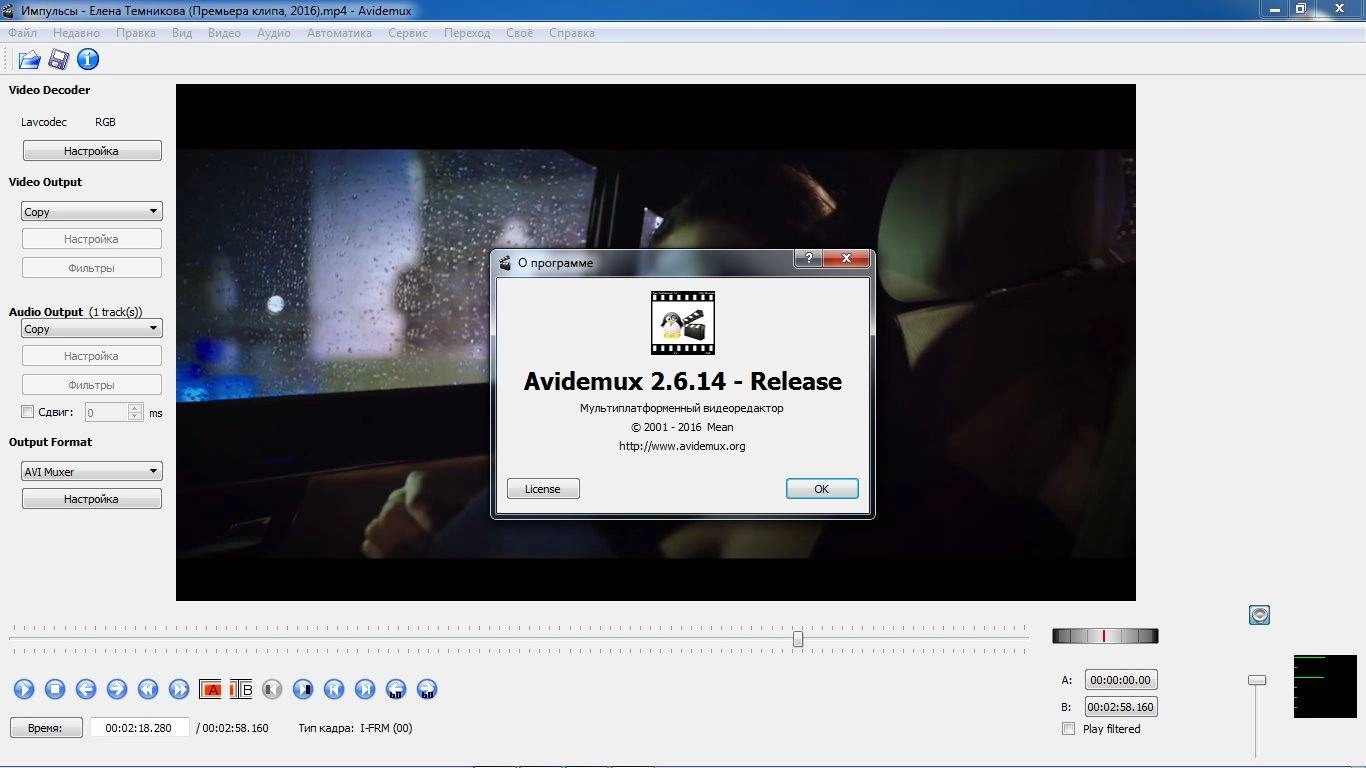This screenshot has width=1366, height=768.
Task: Click the Тип кадра I-FRM (00) text
Action: tap(355, 728)
